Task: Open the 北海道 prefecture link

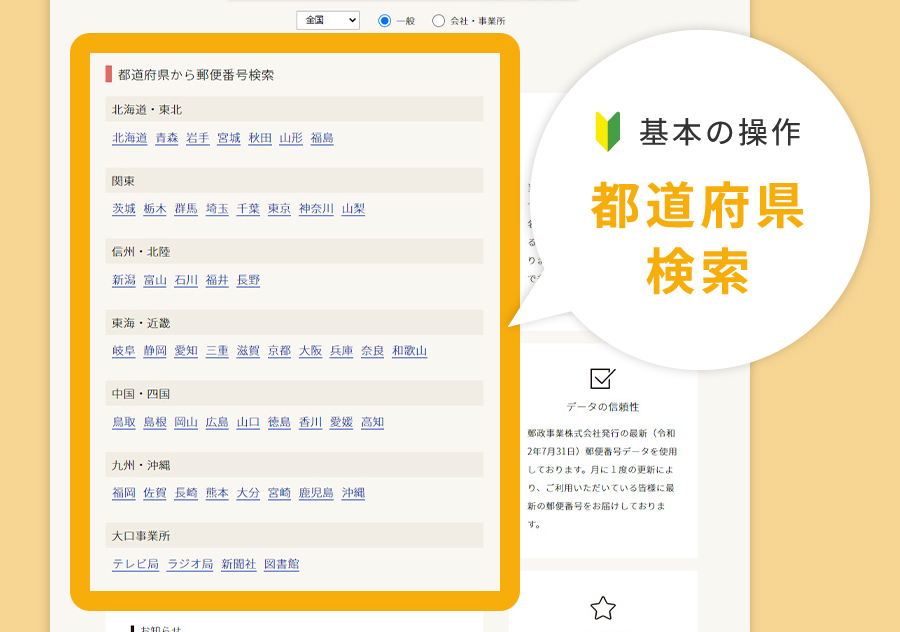Action: 129,138
